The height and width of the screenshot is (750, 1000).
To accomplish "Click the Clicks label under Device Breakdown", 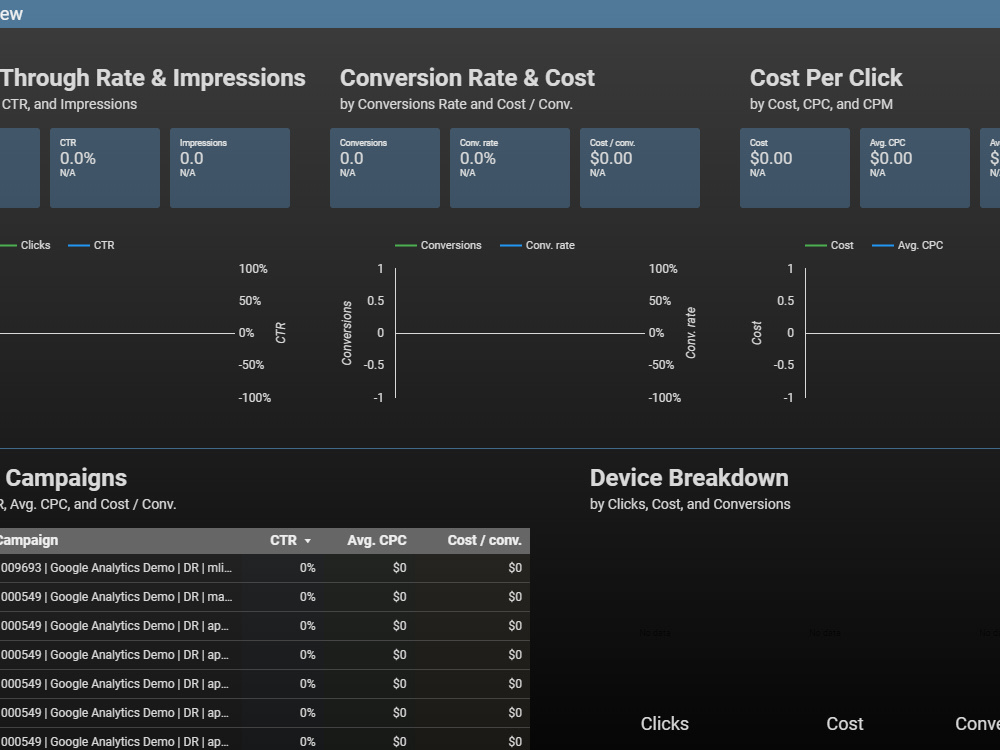I will pyautogui.click(x=665, y=723).
